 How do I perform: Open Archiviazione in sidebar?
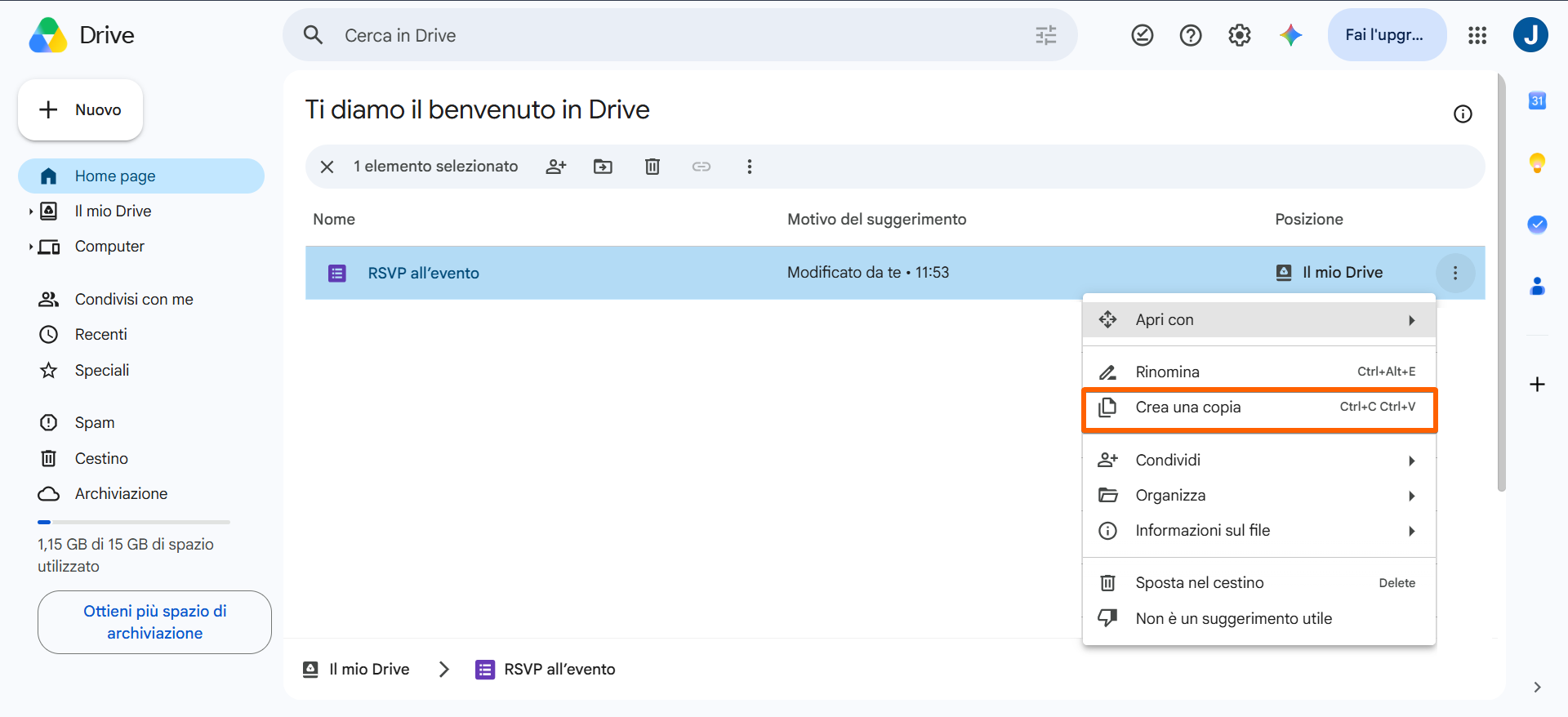coord(141,494)
